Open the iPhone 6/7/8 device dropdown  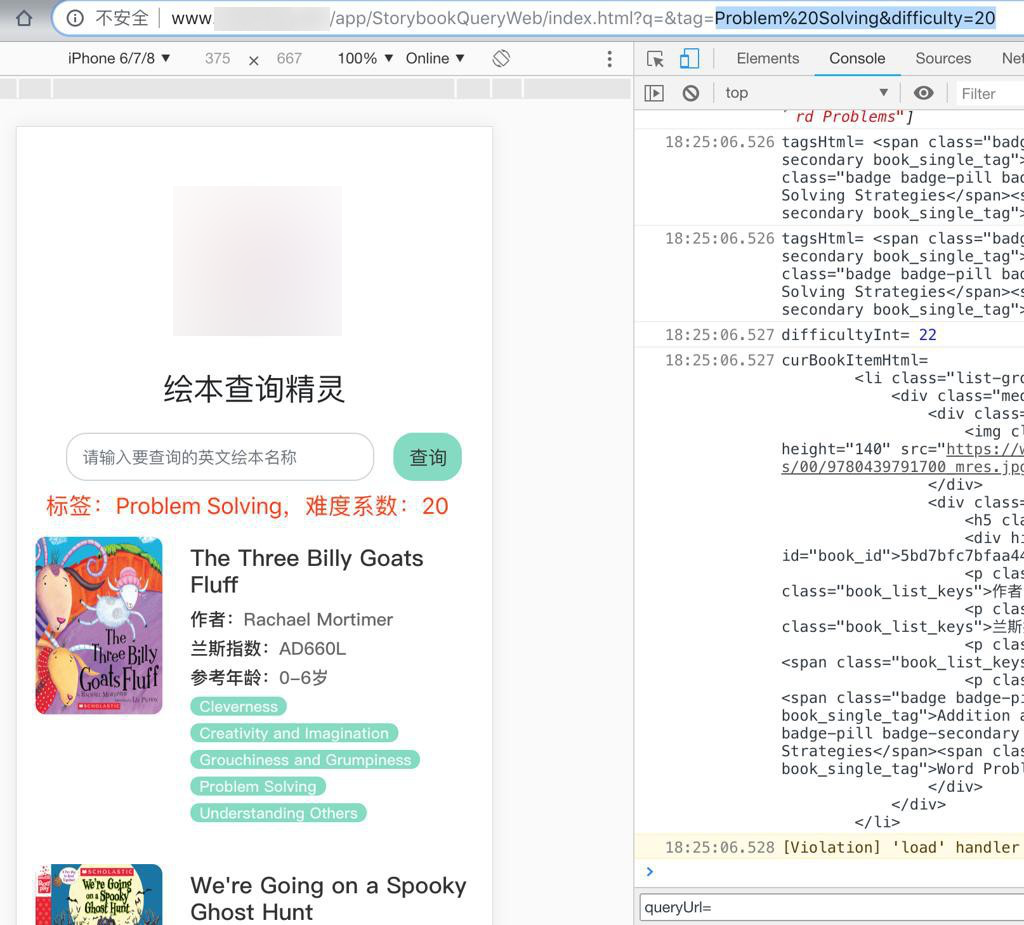pyautogui.click(x=119, y=58)
